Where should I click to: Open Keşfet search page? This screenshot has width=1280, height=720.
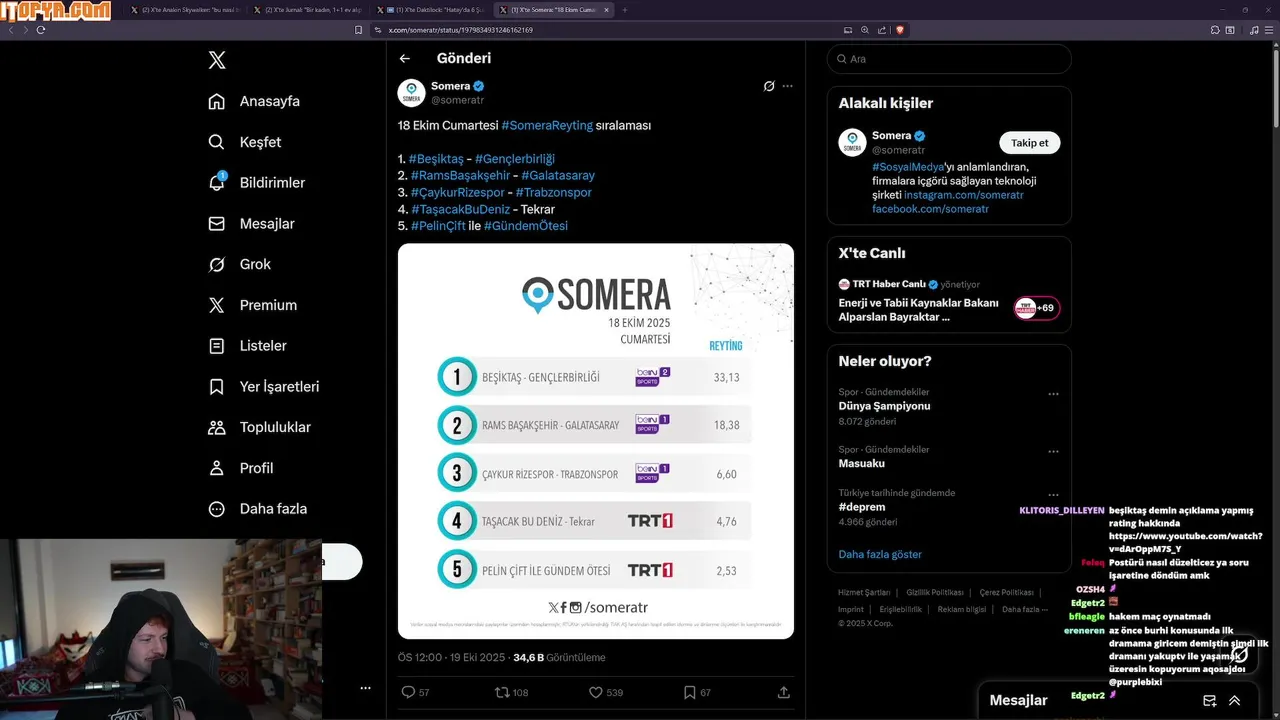click(244, 142)
